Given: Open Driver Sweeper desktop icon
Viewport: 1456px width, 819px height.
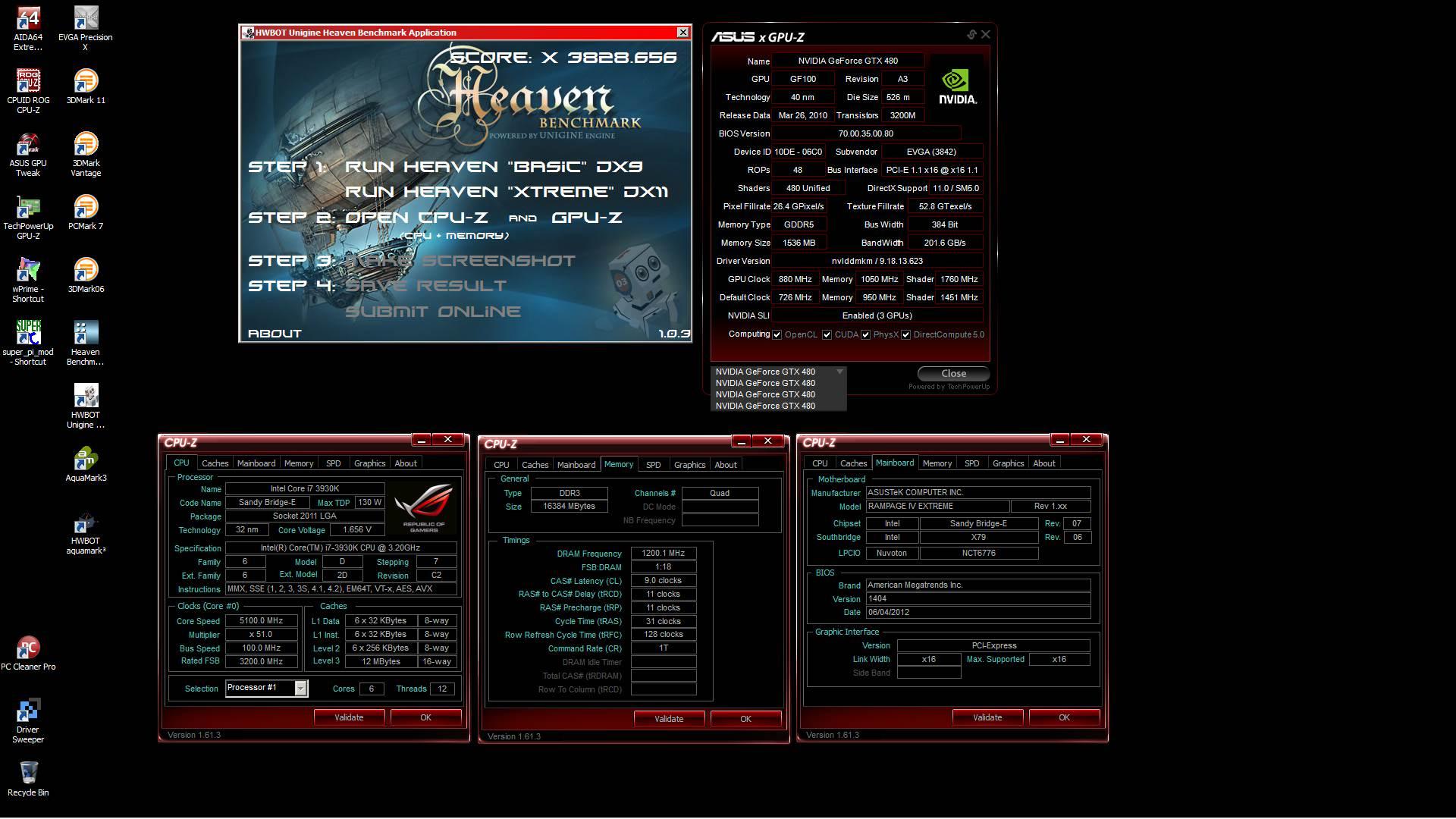Looking at the screenshot, I should click(28, 721).
